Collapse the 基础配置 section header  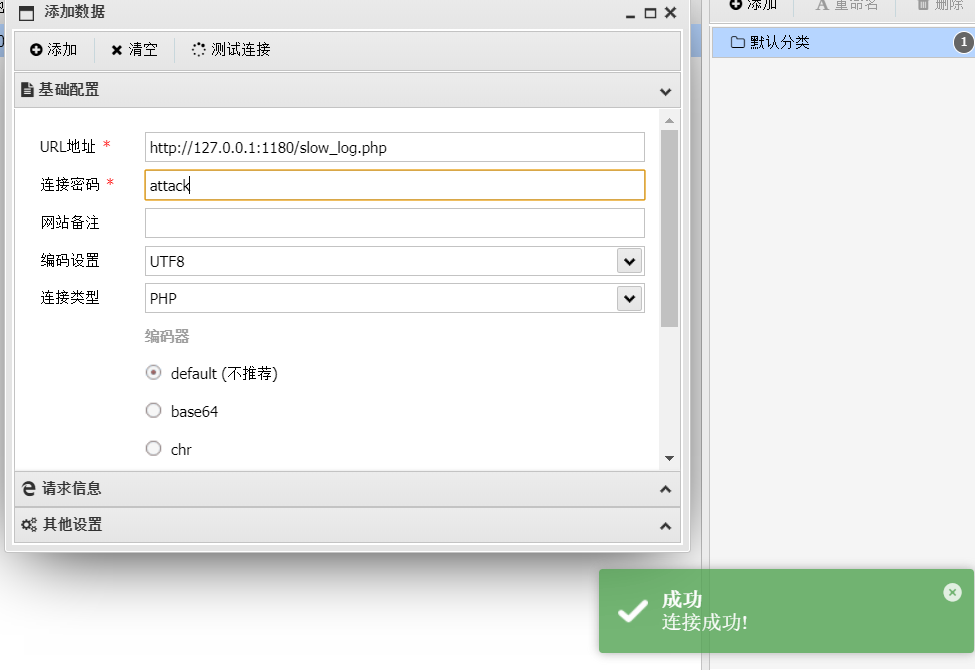click(x=346, y=90)
